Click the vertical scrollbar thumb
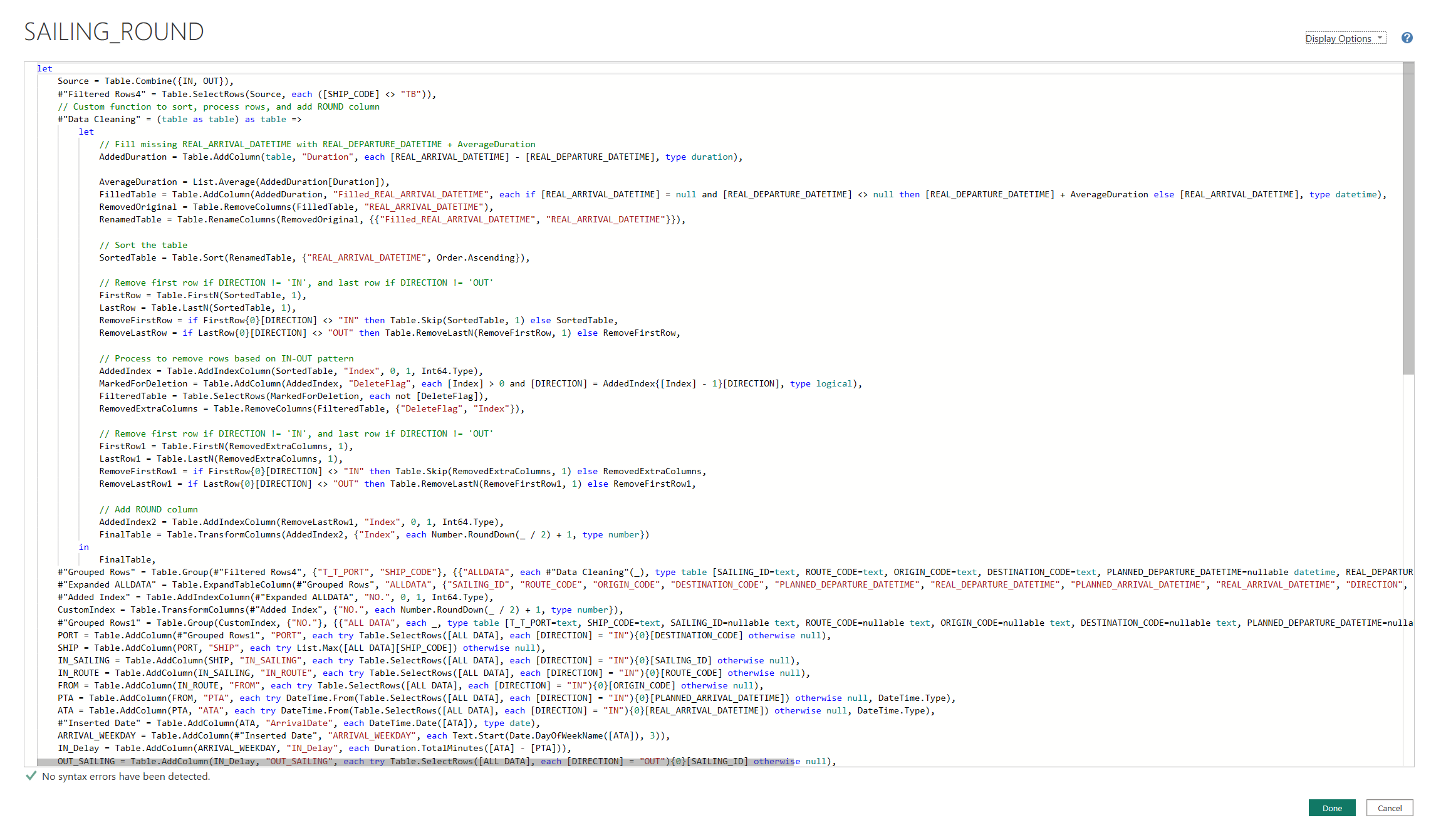Screen dimensions: 1436x840 pyautogui.click(x=1408, y=219)
